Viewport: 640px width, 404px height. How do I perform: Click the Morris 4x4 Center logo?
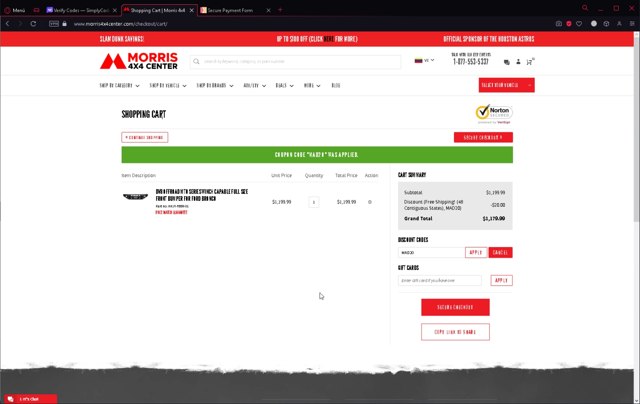pyautogui.click(x=139, y=61)
